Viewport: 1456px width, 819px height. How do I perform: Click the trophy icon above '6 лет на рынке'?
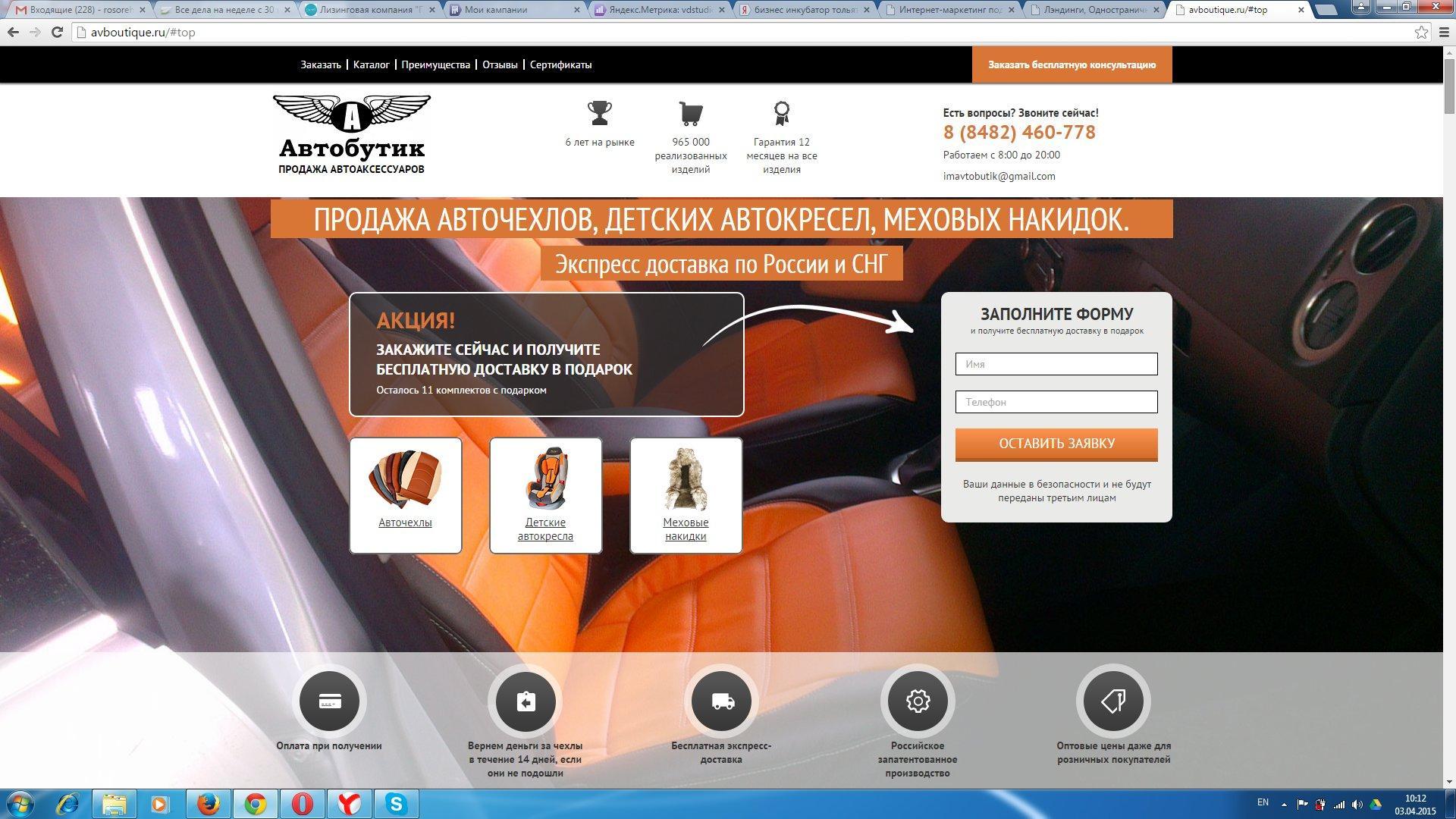point(599,114)
